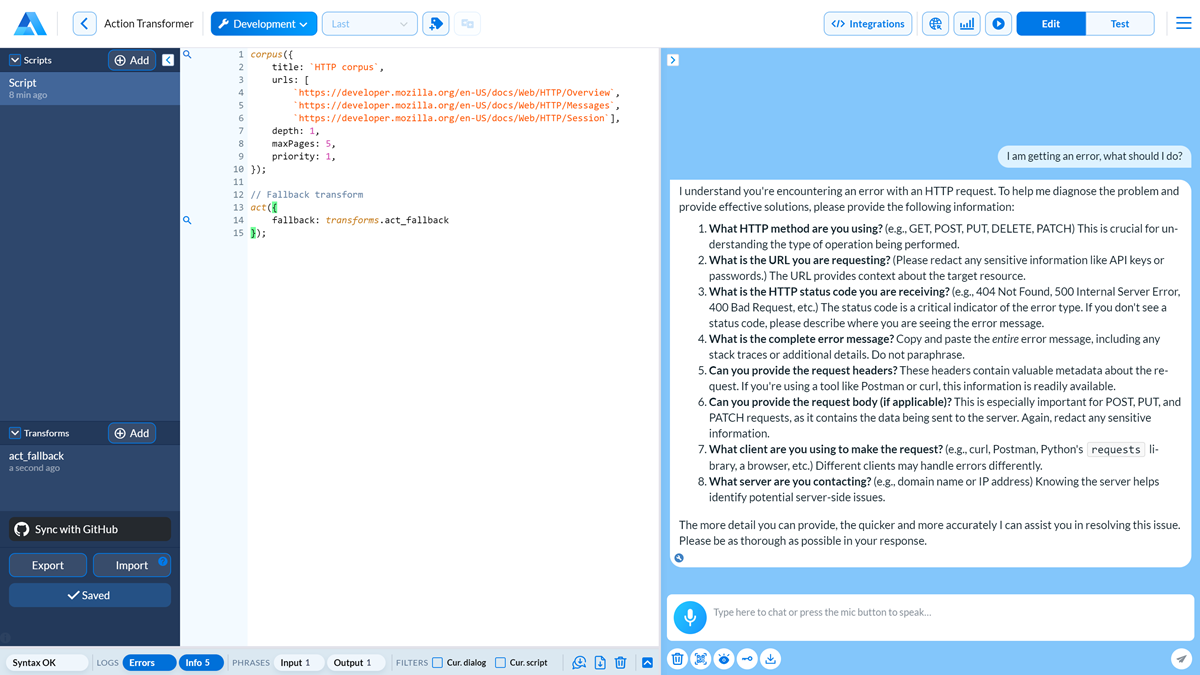Enable the Cur. script filter checkbox
Screen dimensions: 1200x675
(500, 663)
